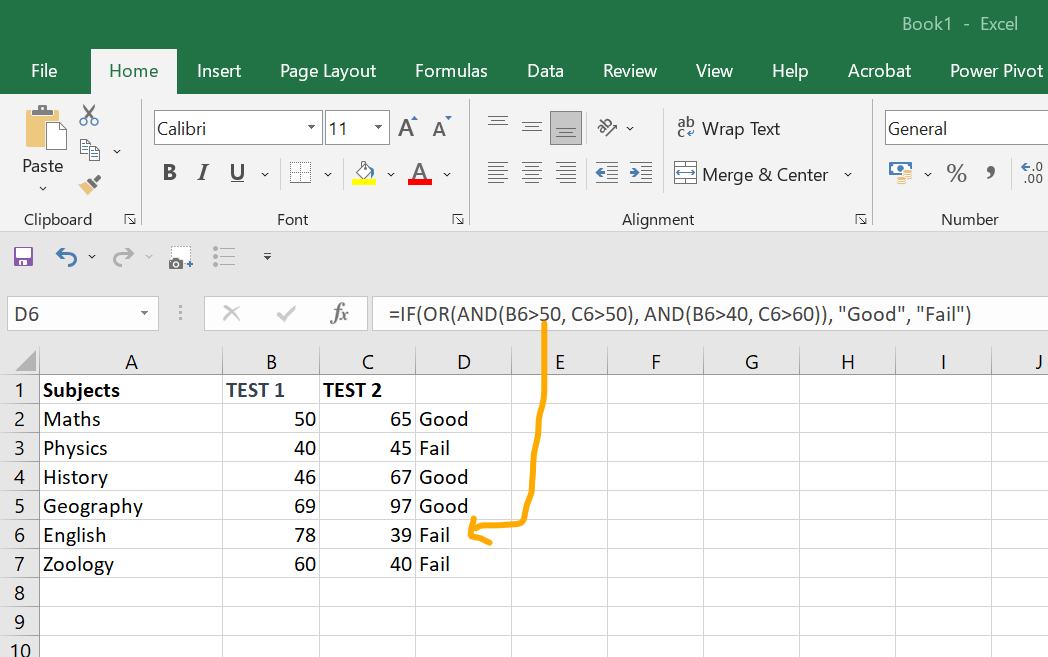Click the Redo arrow

(123, 257)
